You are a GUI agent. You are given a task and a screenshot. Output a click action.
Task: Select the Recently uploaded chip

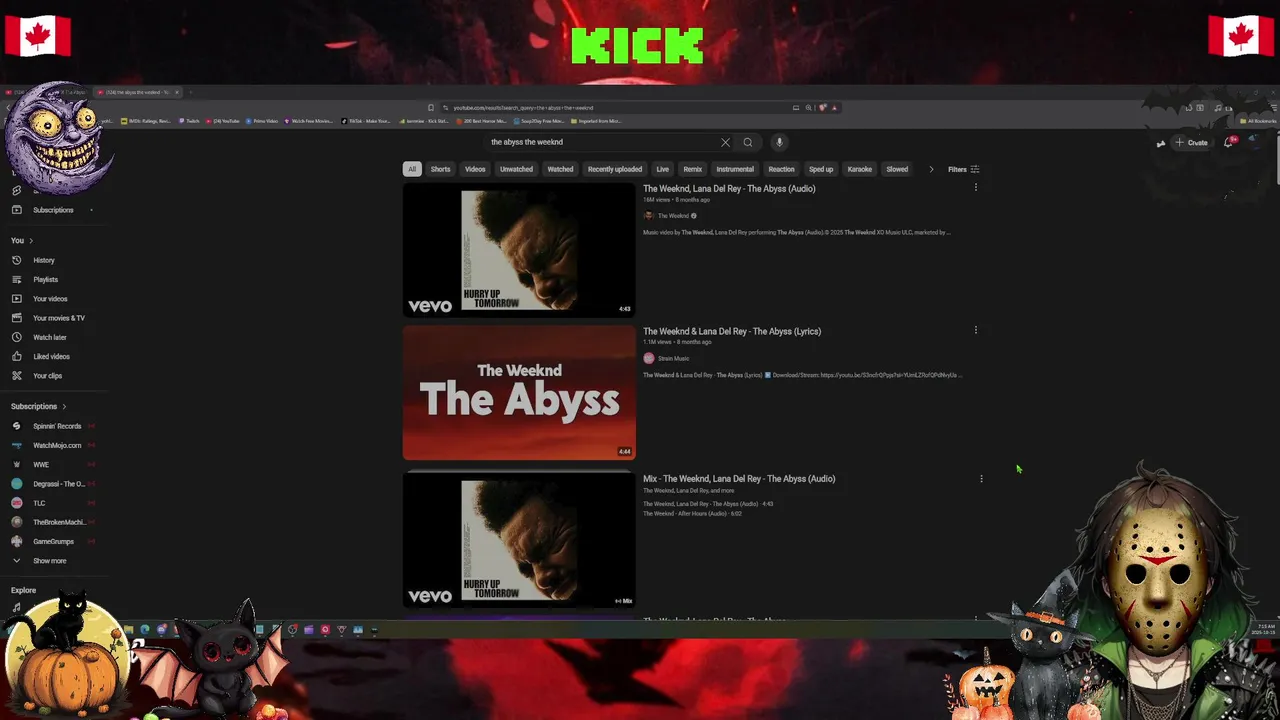tap(615, 169)
